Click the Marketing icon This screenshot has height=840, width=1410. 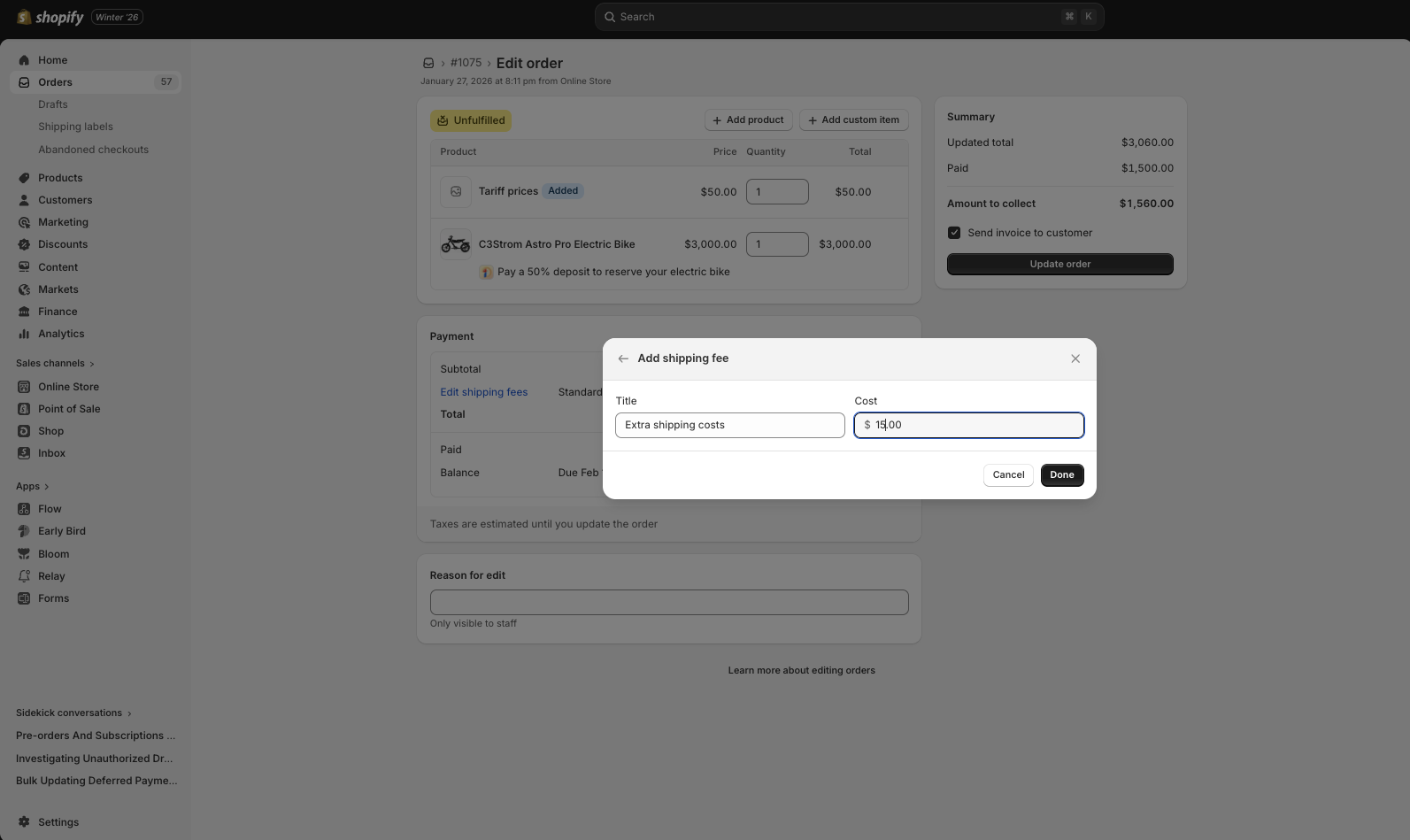pos(24,222)
